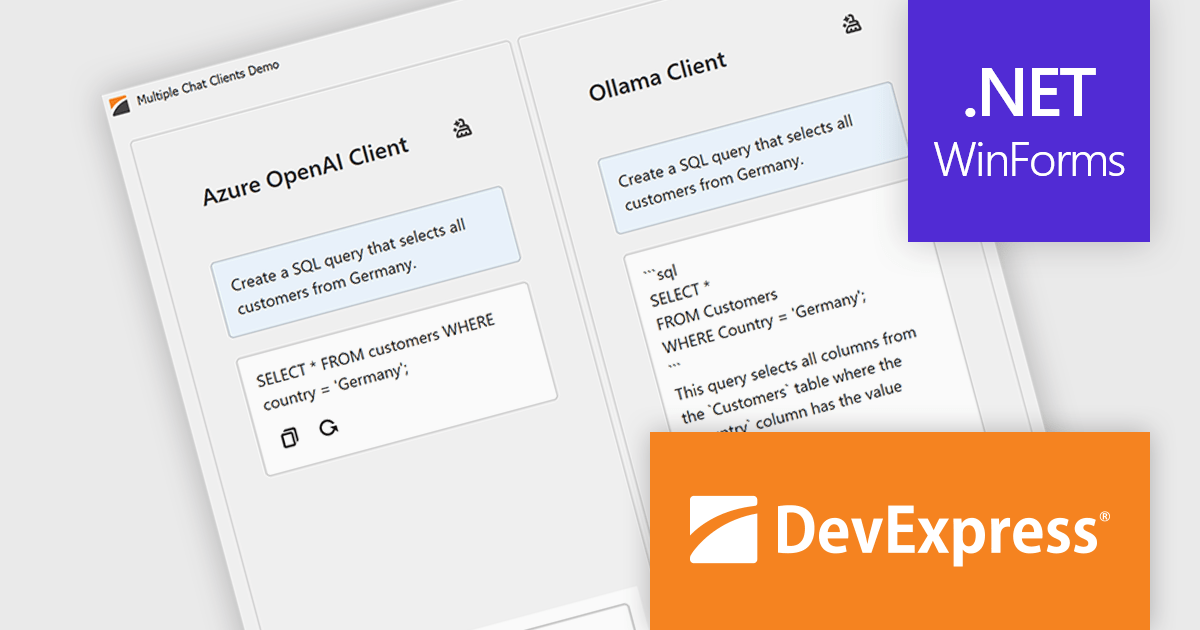Click the 'FROM Customers' line in Ollama response
Image resolution: width=1200 pixels, height=630 pixels.
716,310
